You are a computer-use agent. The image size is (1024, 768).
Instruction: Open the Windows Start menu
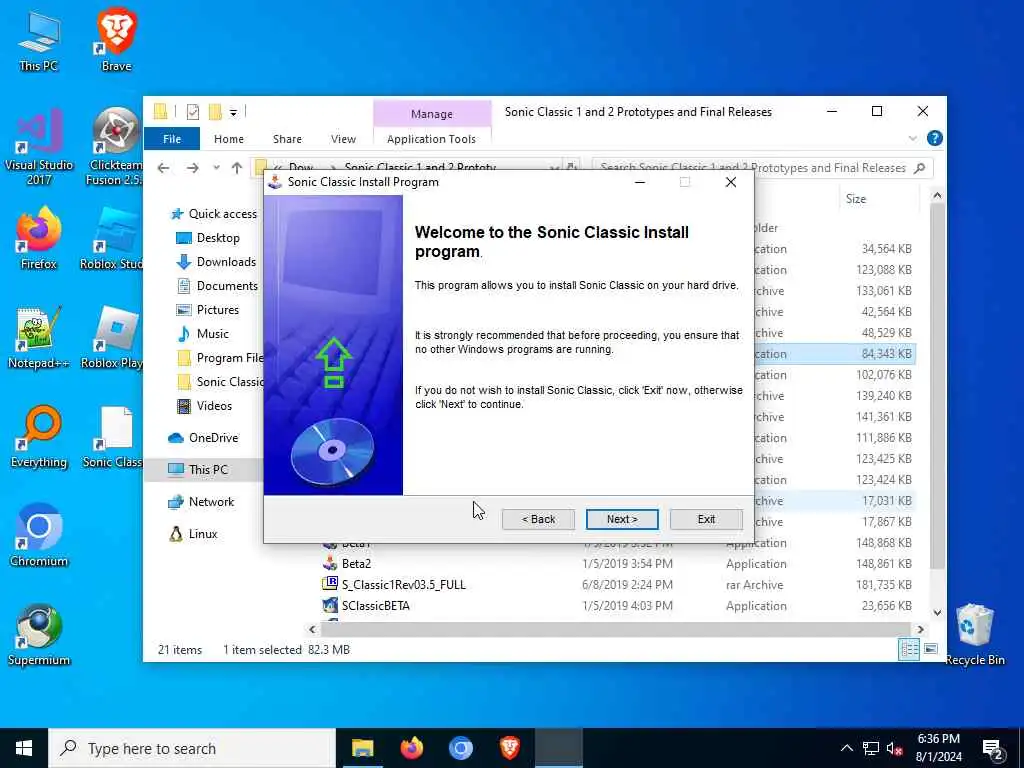[x=24, y=748]
